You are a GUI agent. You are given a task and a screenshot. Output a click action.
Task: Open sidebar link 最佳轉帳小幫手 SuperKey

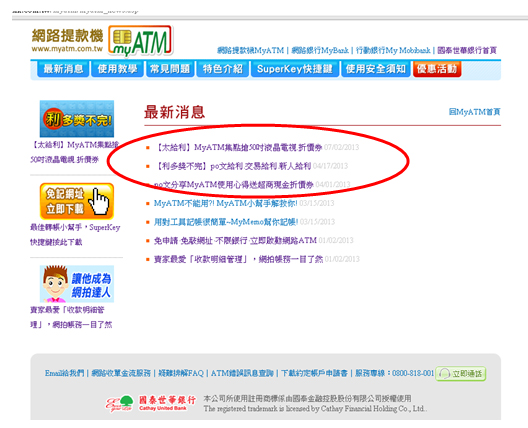point(75,235)
